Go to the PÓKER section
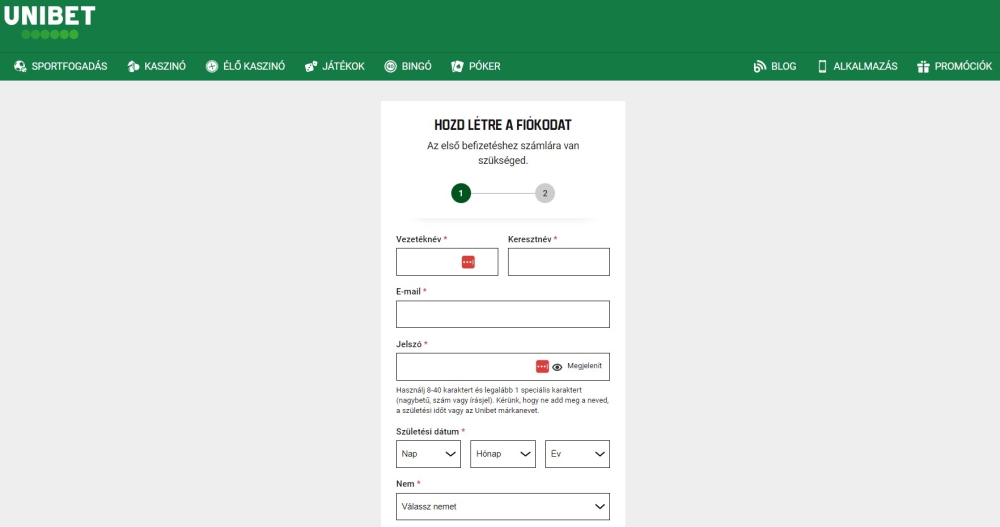The width and height of the screenshot is (1000, 527). tap(476, 66)
